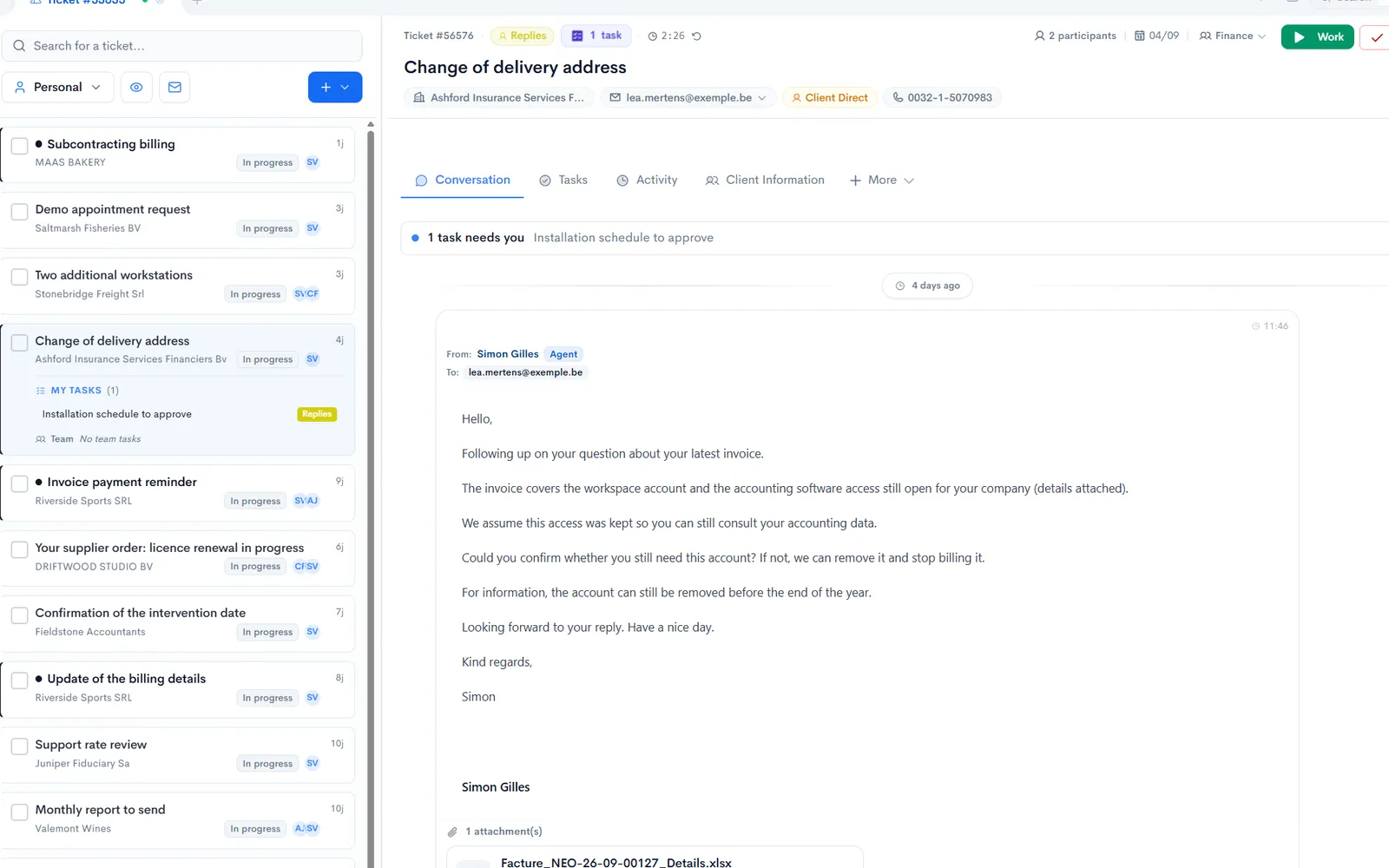Click the Replies tag on the Installation schedule task
Screen dimensions: 1389x868
(317, 414)
